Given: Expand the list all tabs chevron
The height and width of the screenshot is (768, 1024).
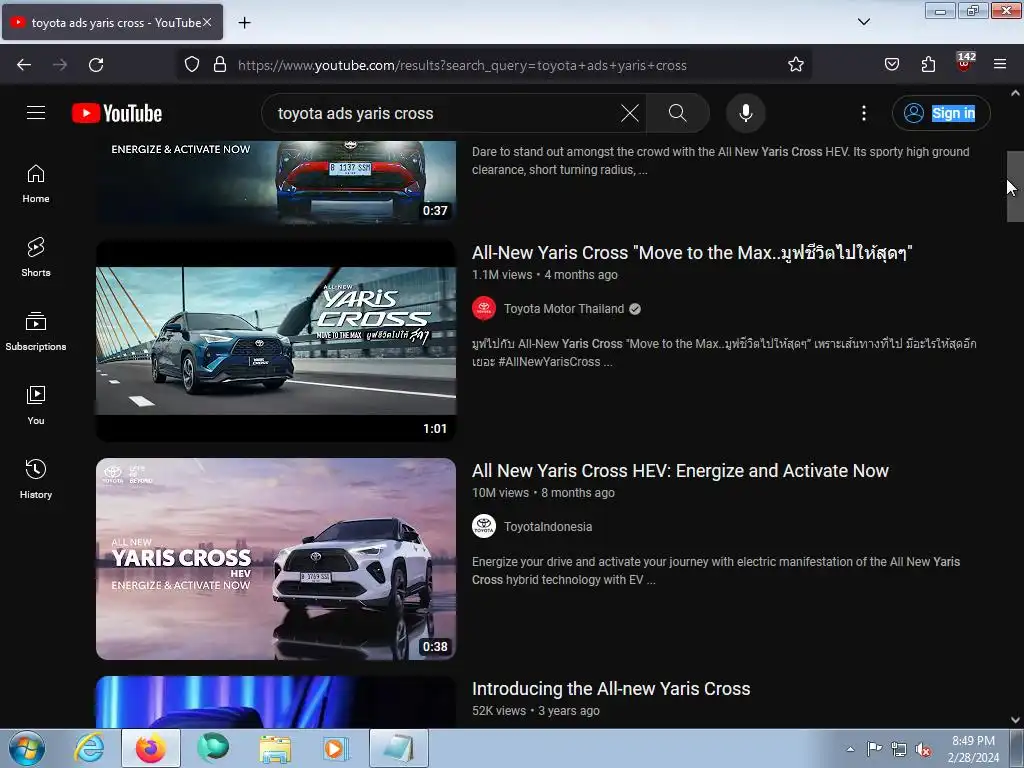Looking at the screenshot, I should tap(863, 22).
